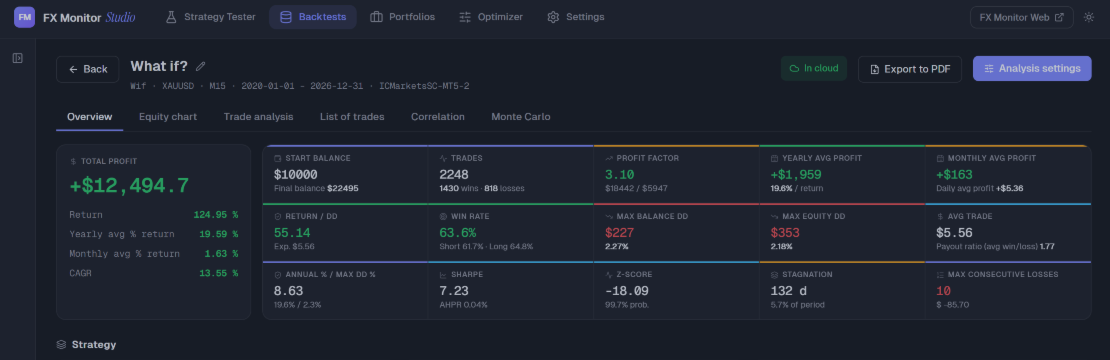Click the -18.09 Z-Score value
The height and width of the screenshot is (360, 1110).
tap(626, 291)
